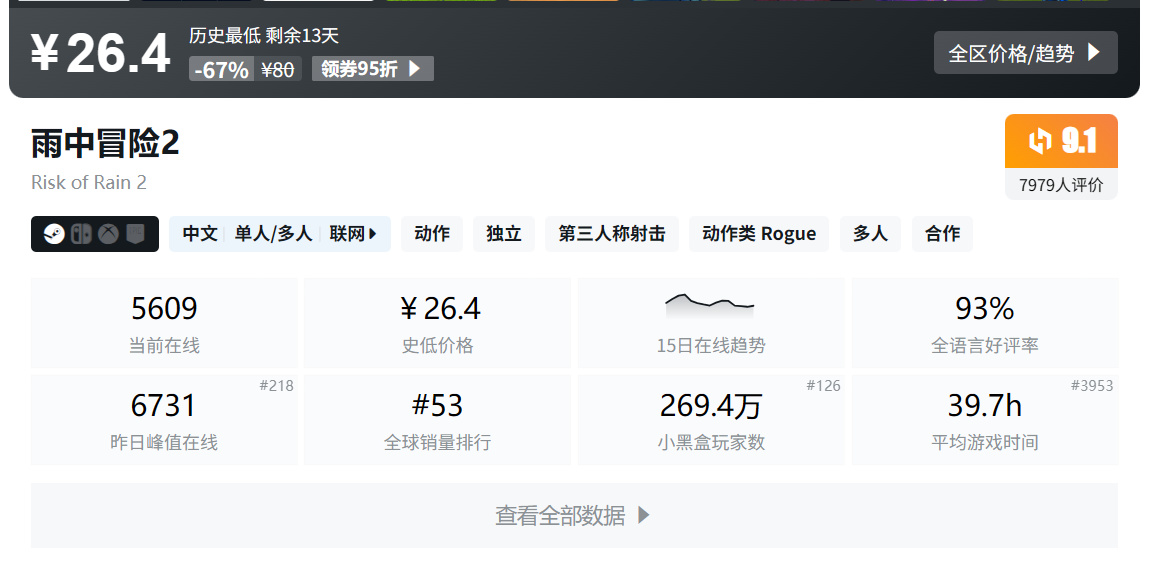Open 全区价格/趋势 price trend button
Viewport: 1149px width, 569px height.
click(x=1025, y=53)
